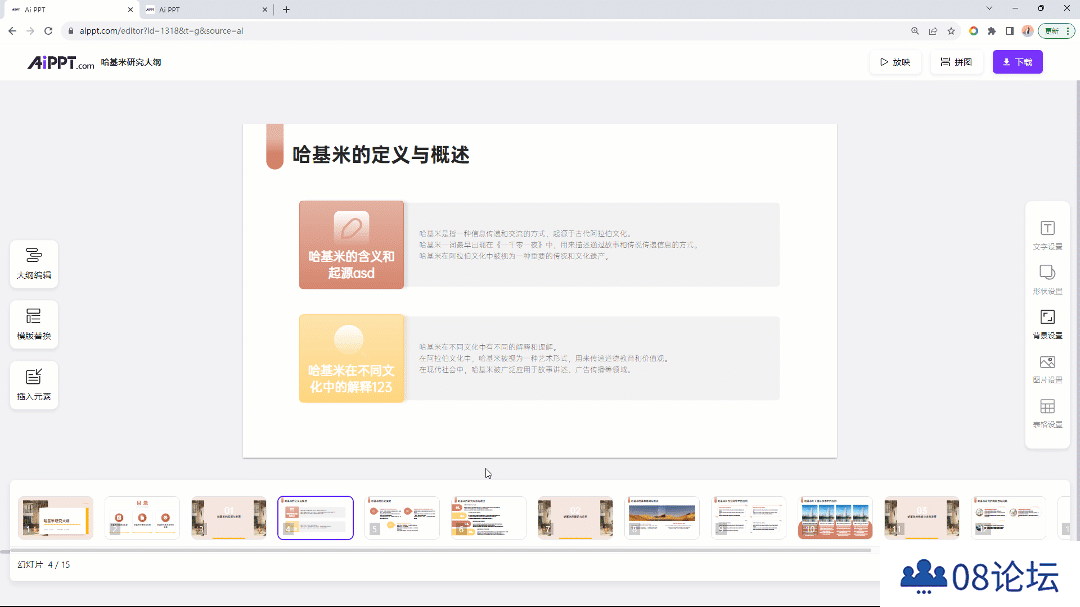Select the orange card 哈基米的含义和起源asd
The width and height of the screenshot is (1080, 607).
pyautogui.click(x=351, y=245)
